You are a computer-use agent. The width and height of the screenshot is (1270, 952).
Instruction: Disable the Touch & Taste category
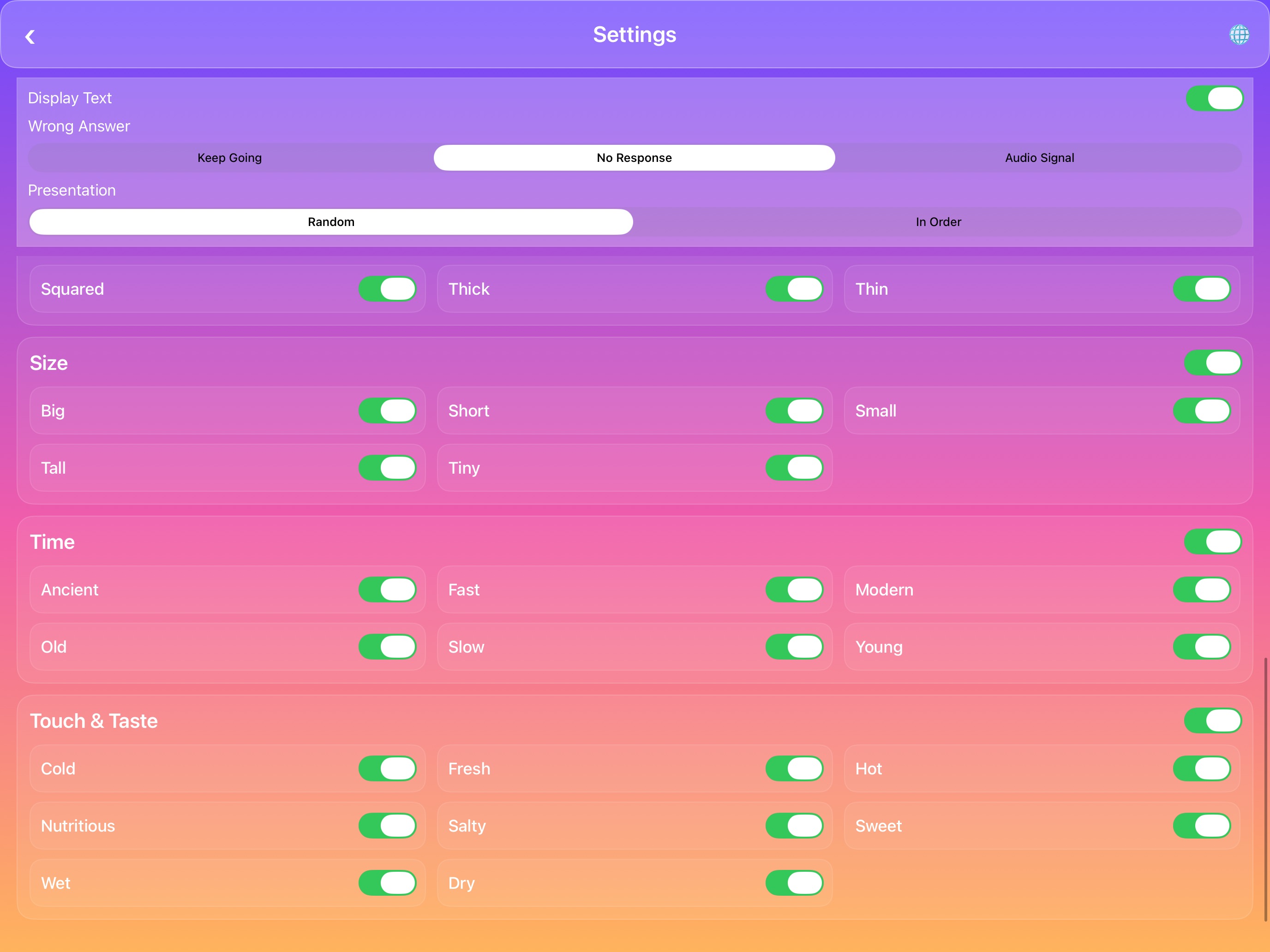[x=1213, y=721]
